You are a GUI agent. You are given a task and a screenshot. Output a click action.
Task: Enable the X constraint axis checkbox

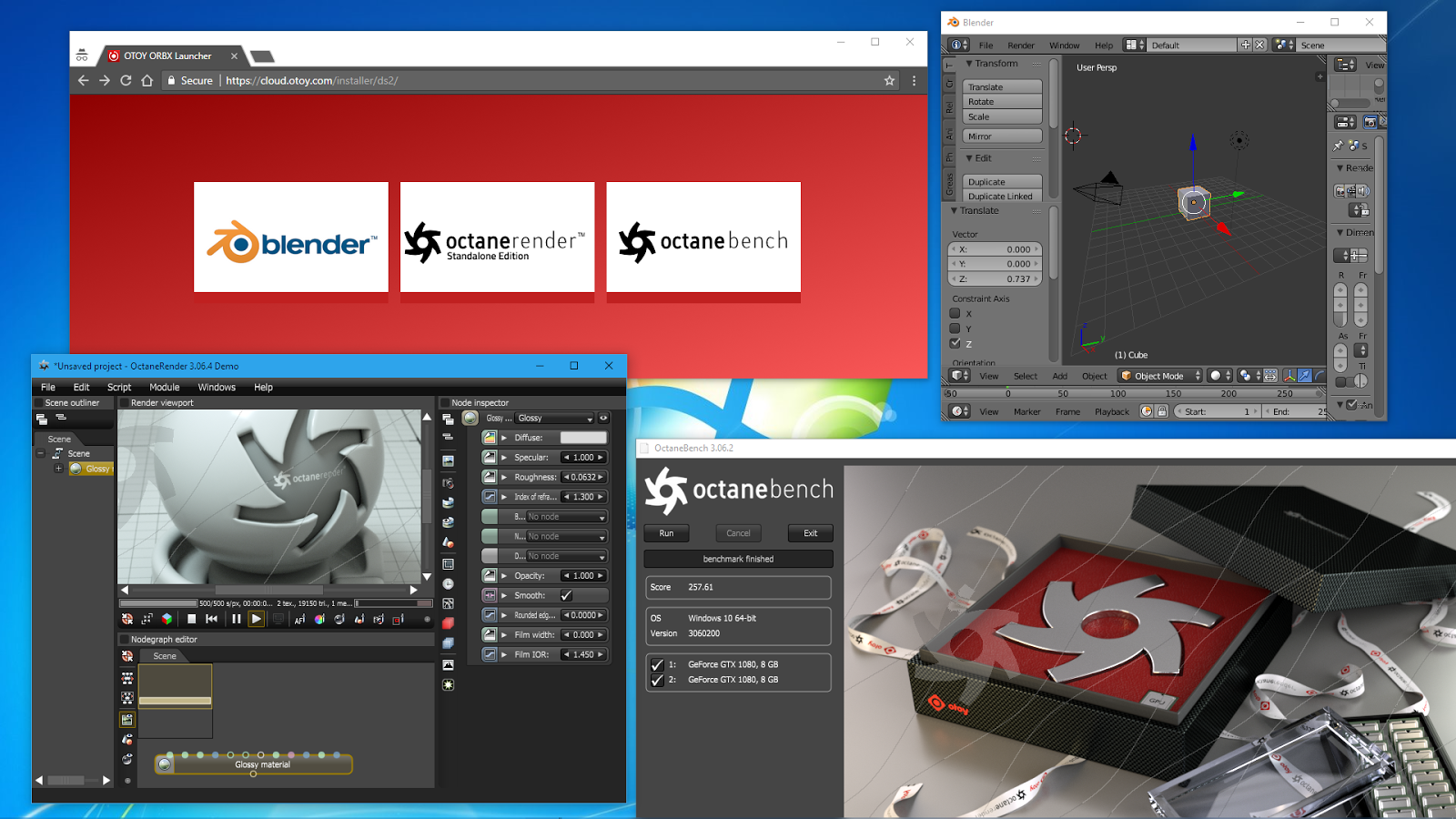[955, 313]
